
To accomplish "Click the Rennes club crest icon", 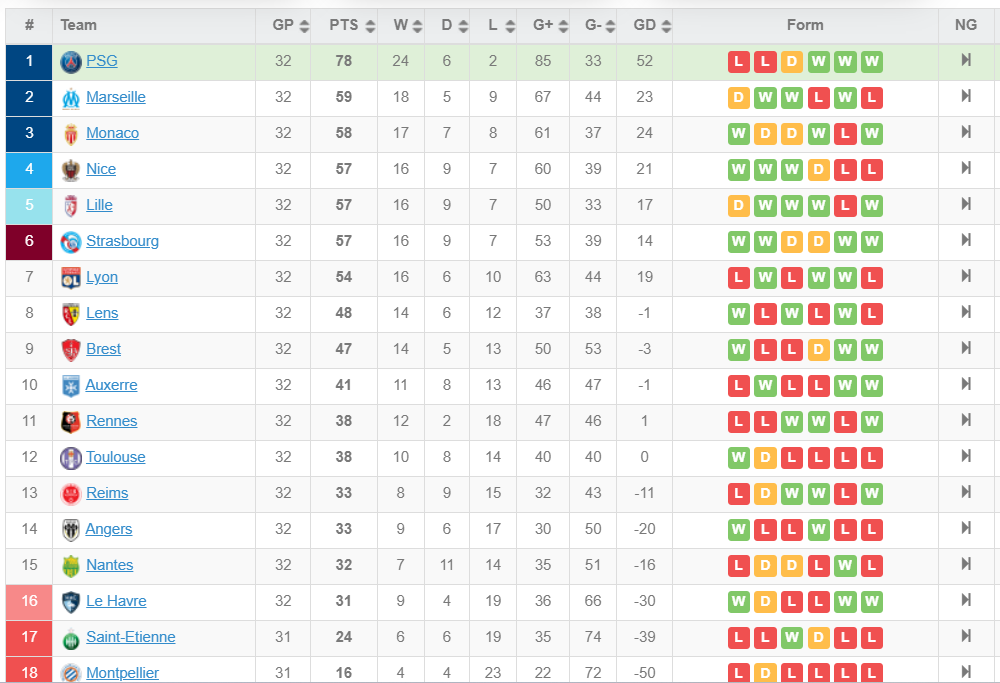I will click(71, 422).
